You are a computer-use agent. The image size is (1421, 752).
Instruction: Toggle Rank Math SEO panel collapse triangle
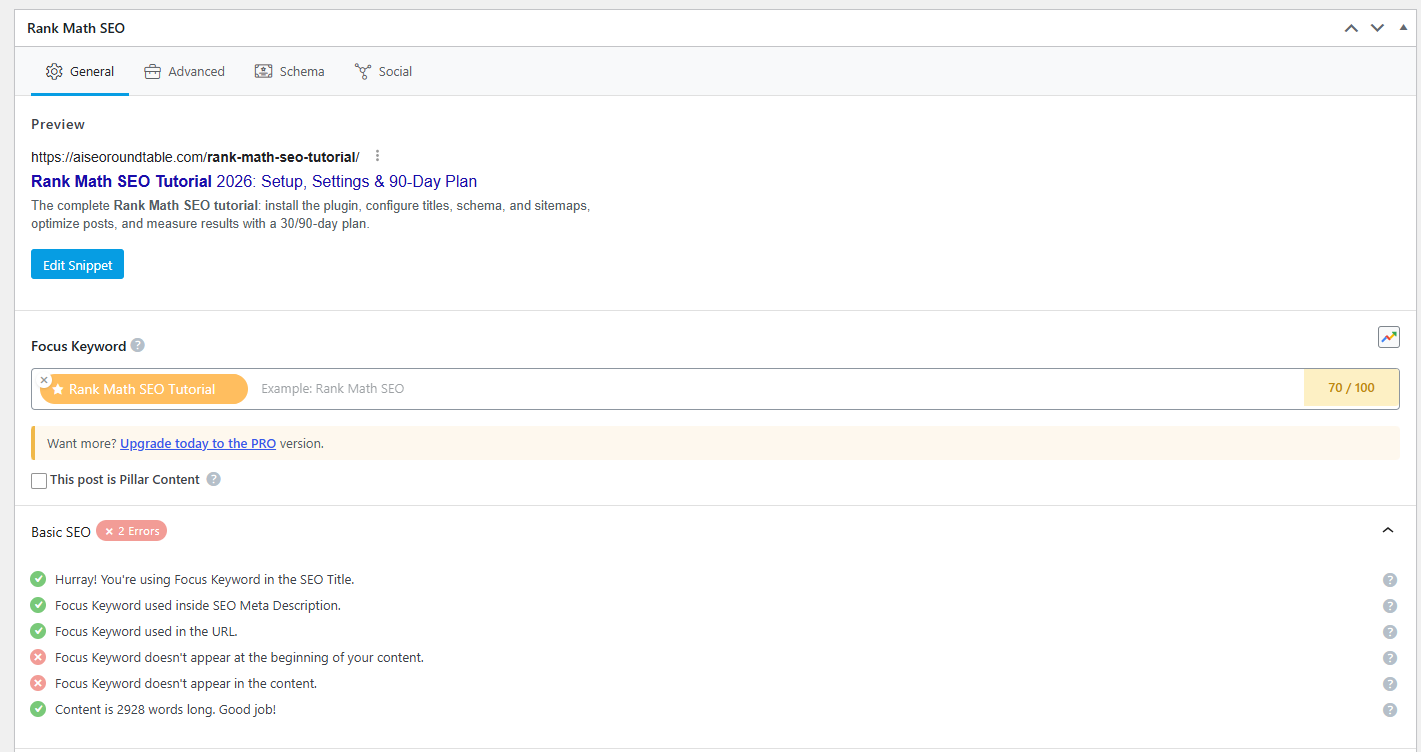(1403, 28)
